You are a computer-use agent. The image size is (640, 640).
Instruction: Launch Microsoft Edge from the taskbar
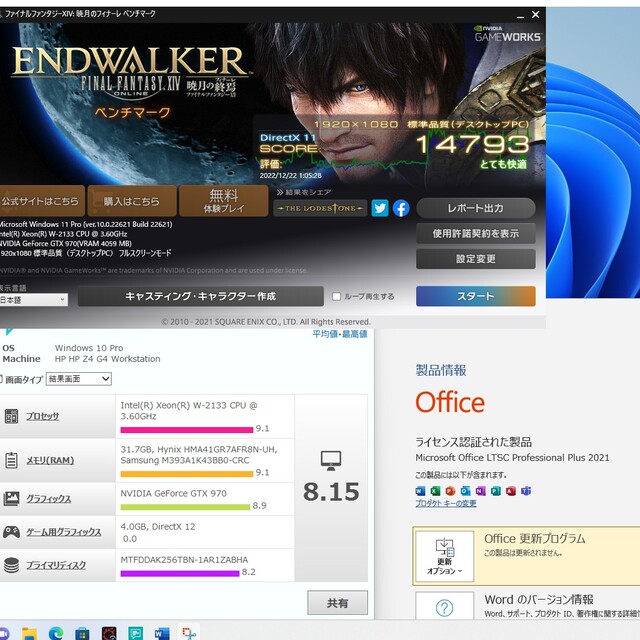[56, 633]
